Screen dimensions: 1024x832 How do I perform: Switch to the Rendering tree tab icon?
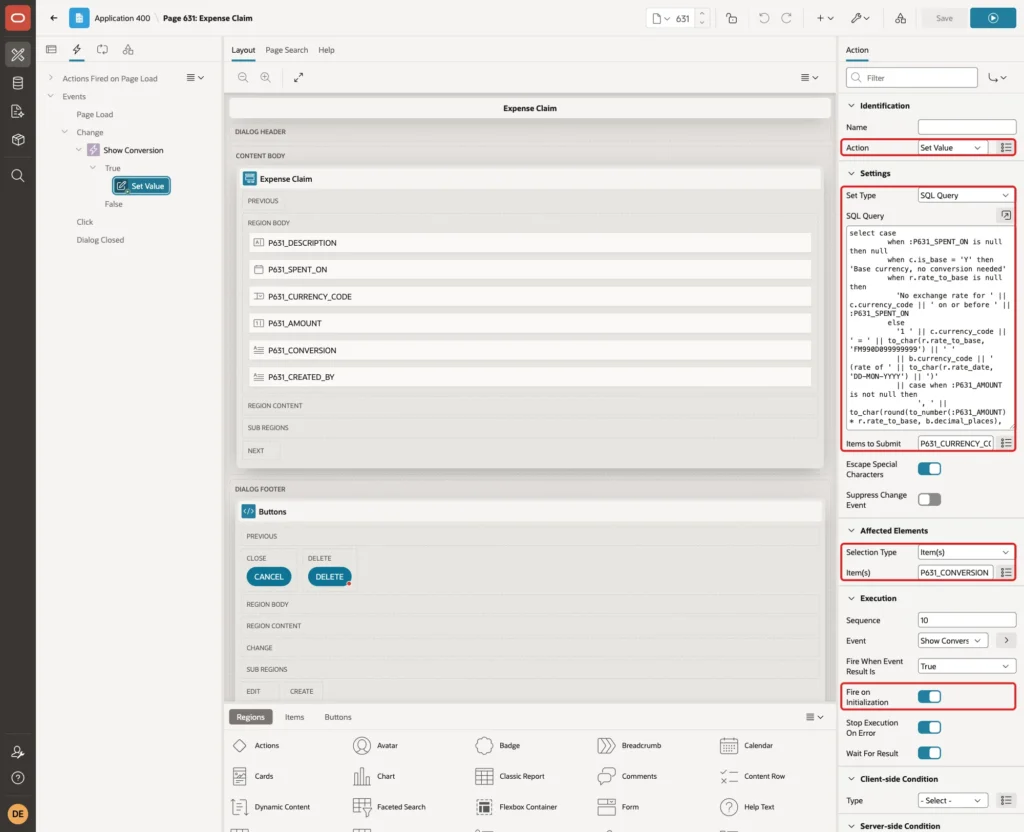pos(52,49)
